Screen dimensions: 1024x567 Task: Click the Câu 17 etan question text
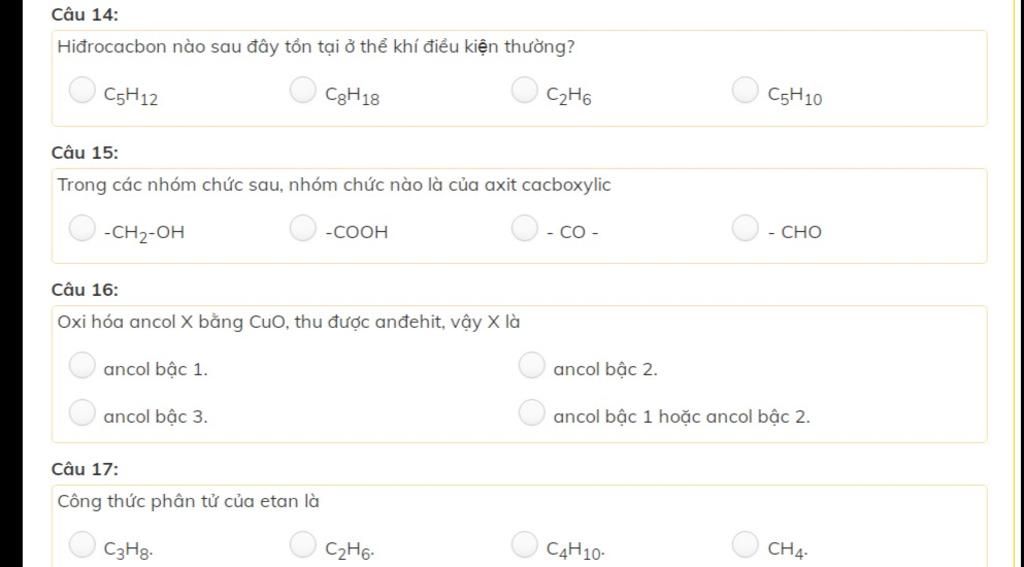tap(189, 501)
